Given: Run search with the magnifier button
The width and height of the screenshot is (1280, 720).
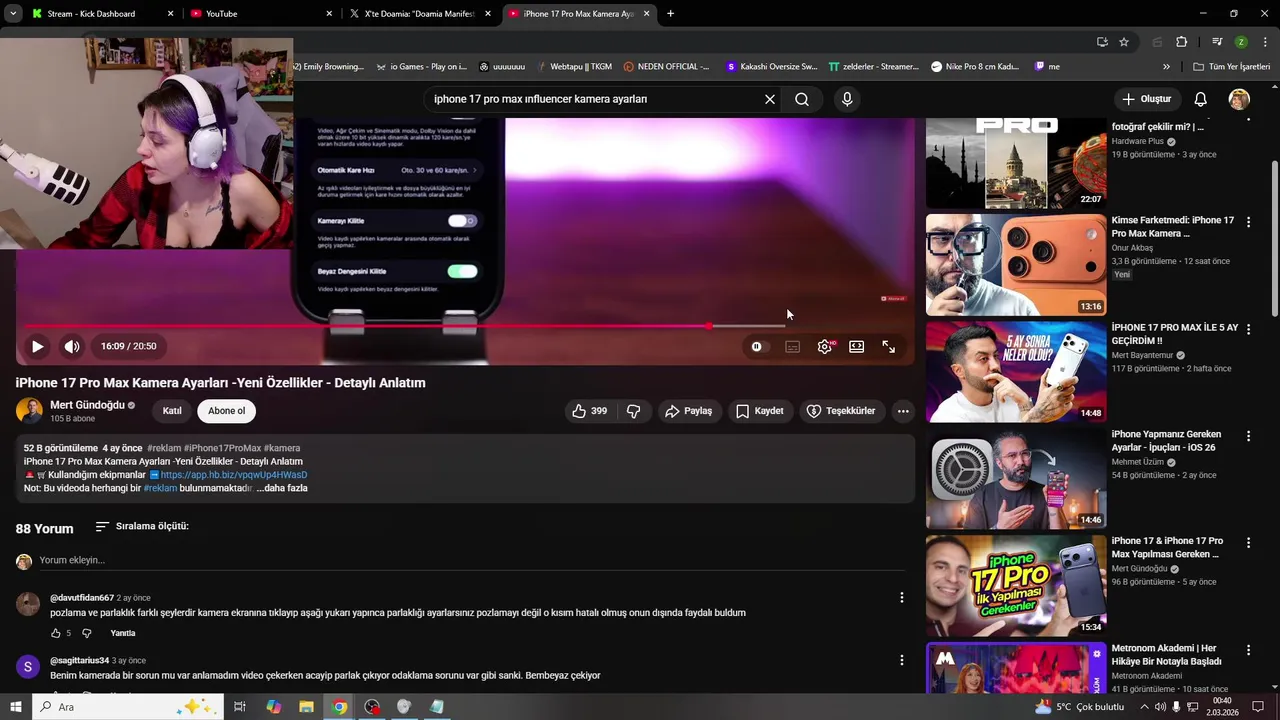Looking at the screenshot, I should pyautogui.click(x=802, y=99).
